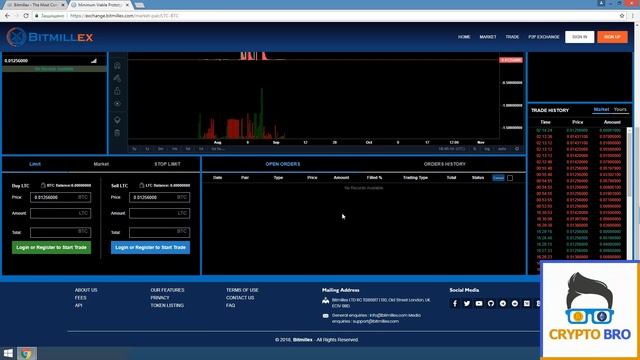Open the Windows Start menu

coord(8,353)
